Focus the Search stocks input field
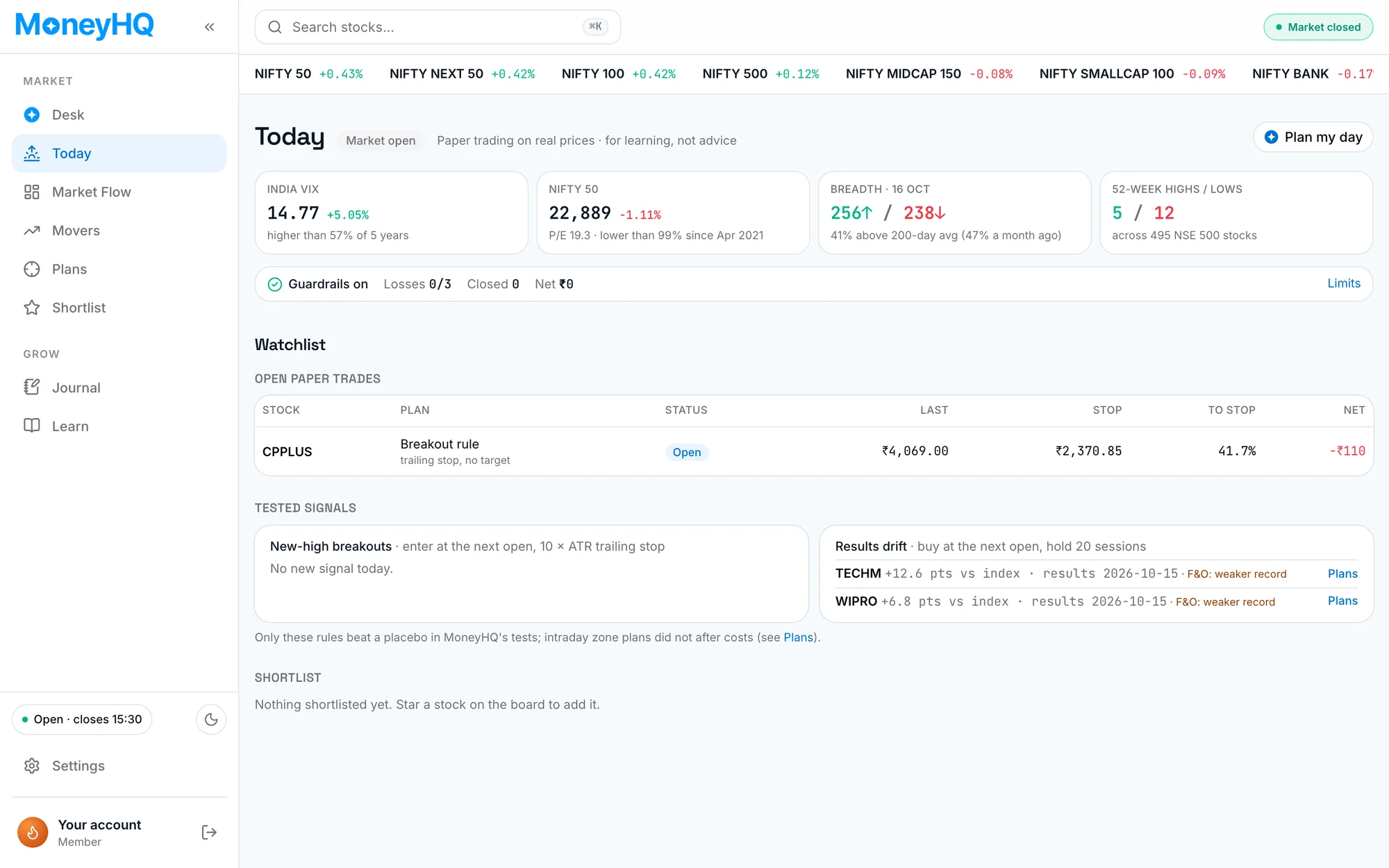This screenshot has width=1389, height=868. click(438, 27)
